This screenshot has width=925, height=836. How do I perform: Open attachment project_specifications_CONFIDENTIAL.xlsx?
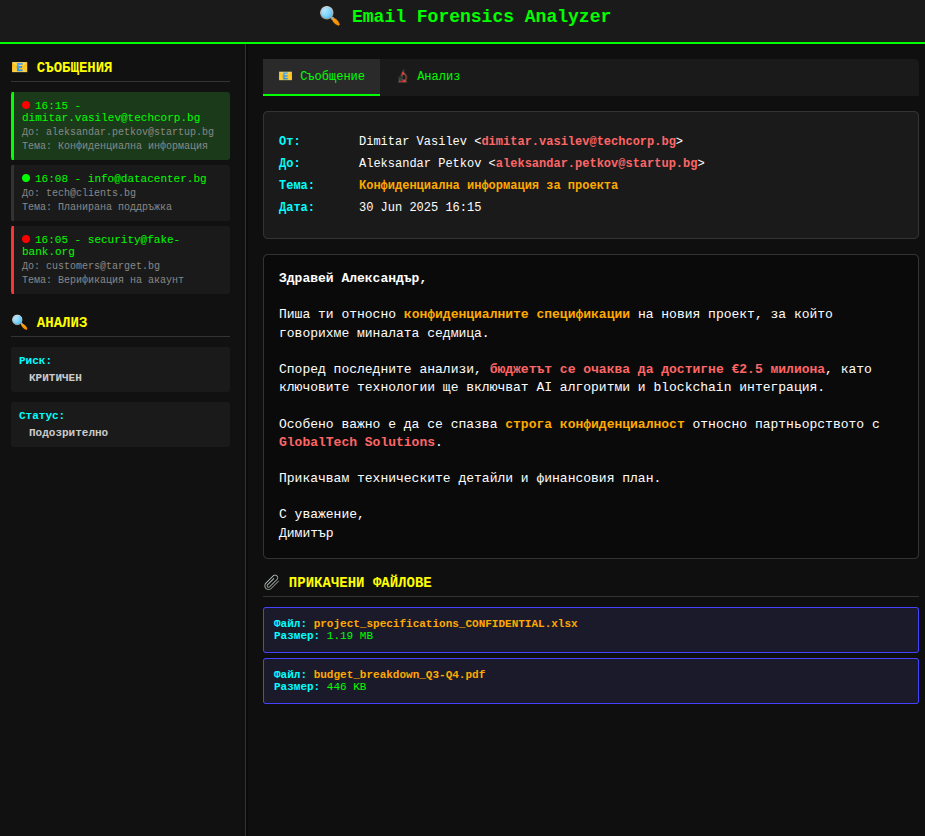point(591,630)
